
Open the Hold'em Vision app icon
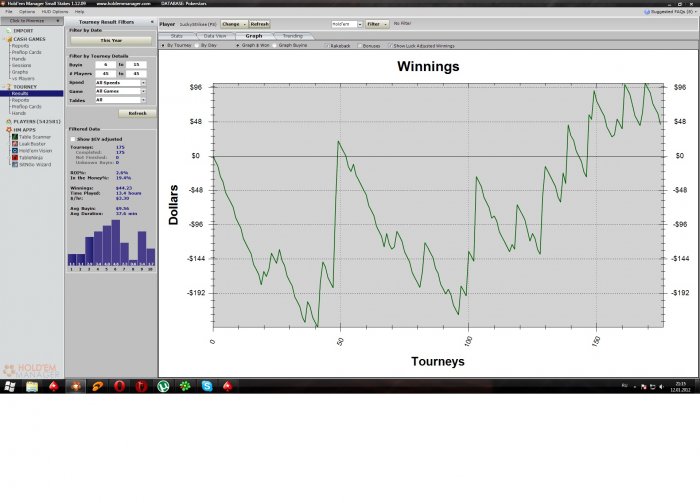(x=15, y=151)
